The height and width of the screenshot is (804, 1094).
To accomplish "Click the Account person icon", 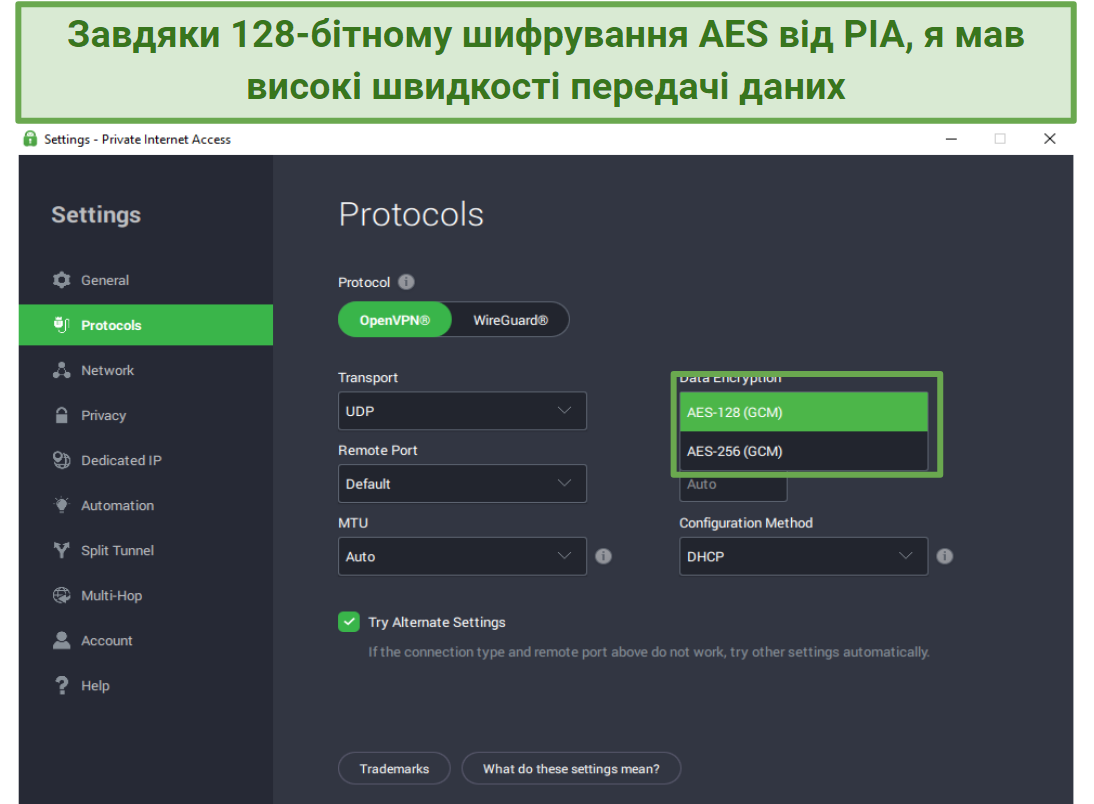I will (x=61, y=640).
